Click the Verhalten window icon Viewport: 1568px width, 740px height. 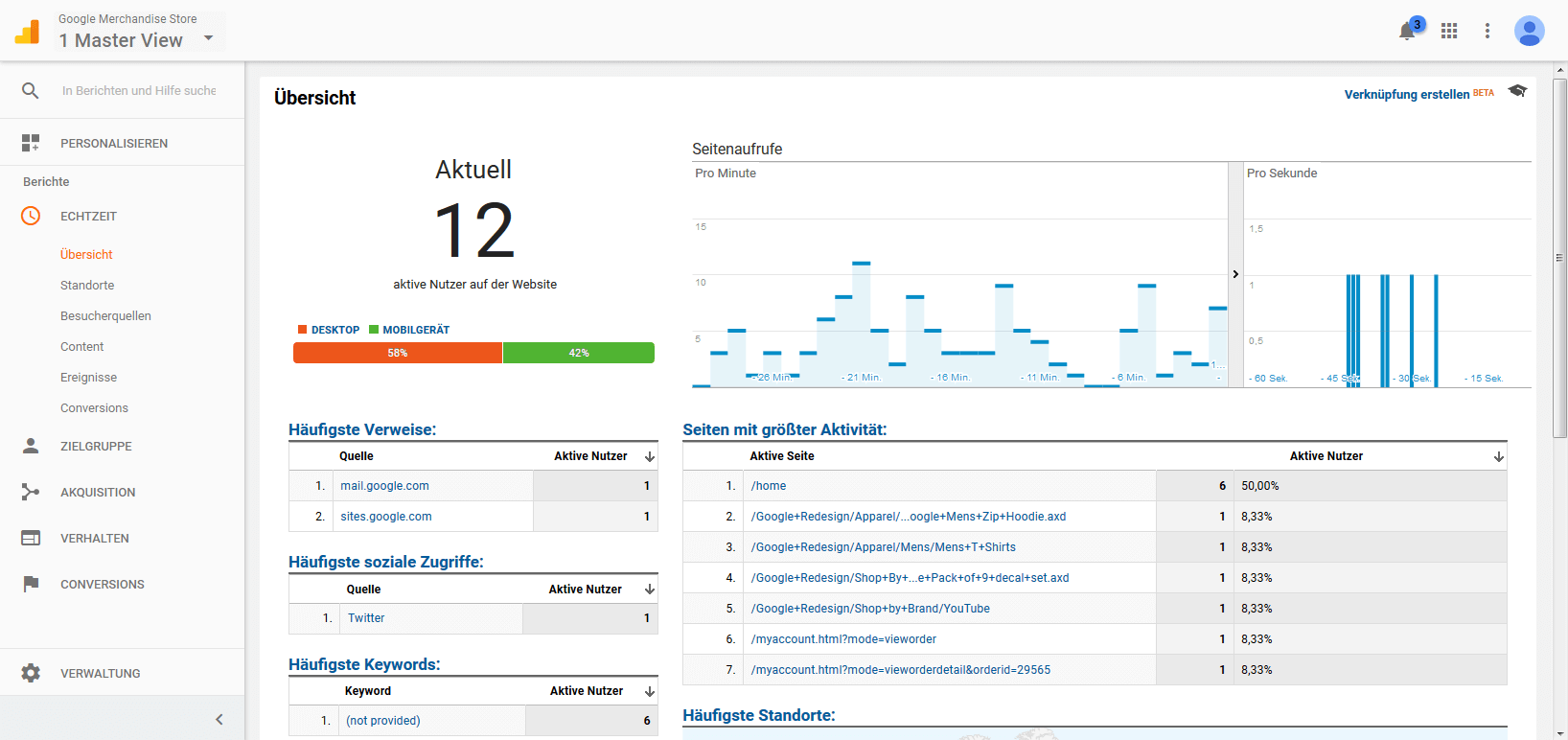click(31, 538)
